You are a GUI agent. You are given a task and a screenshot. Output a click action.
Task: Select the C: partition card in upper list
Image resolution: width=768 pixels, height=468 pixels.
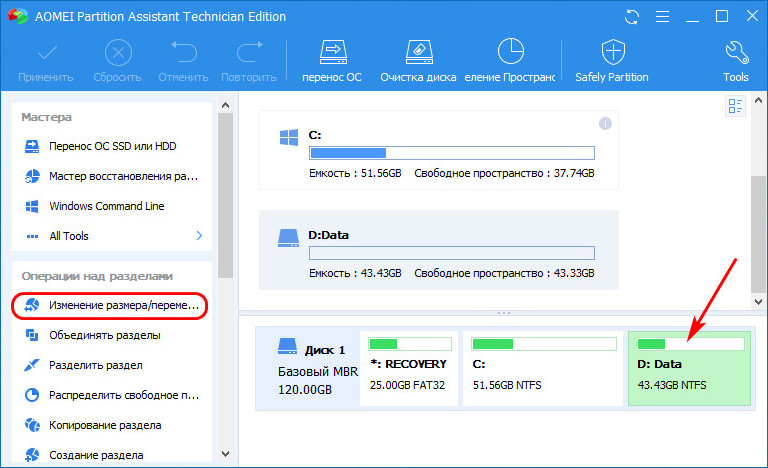click(438, 150)
